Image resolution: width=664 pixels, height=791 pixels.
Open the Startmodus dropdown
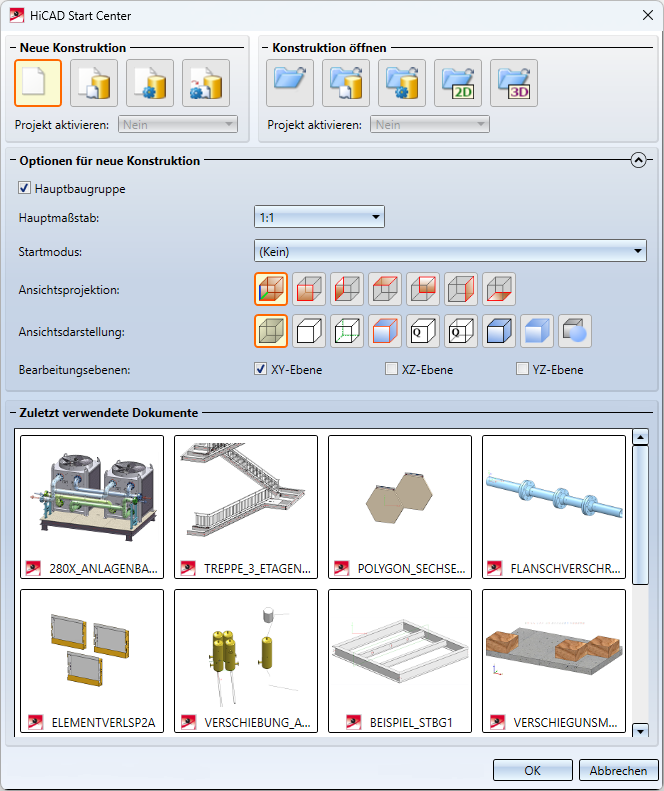point(450,251)
